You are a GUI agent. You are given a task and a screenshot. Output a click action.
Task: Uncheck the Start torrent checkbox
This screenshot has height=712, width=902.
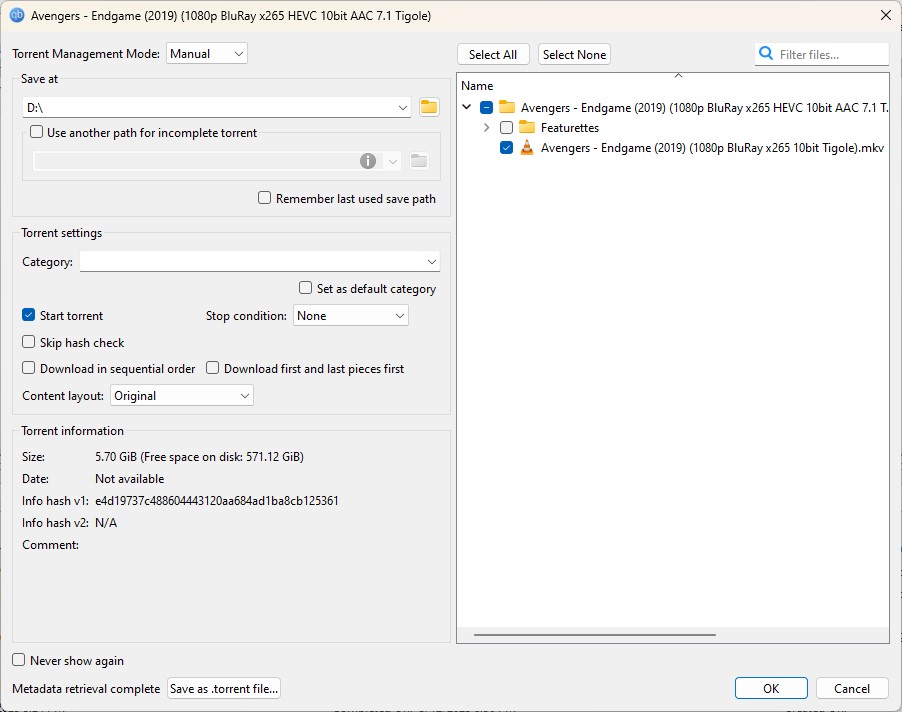[28, 315]
